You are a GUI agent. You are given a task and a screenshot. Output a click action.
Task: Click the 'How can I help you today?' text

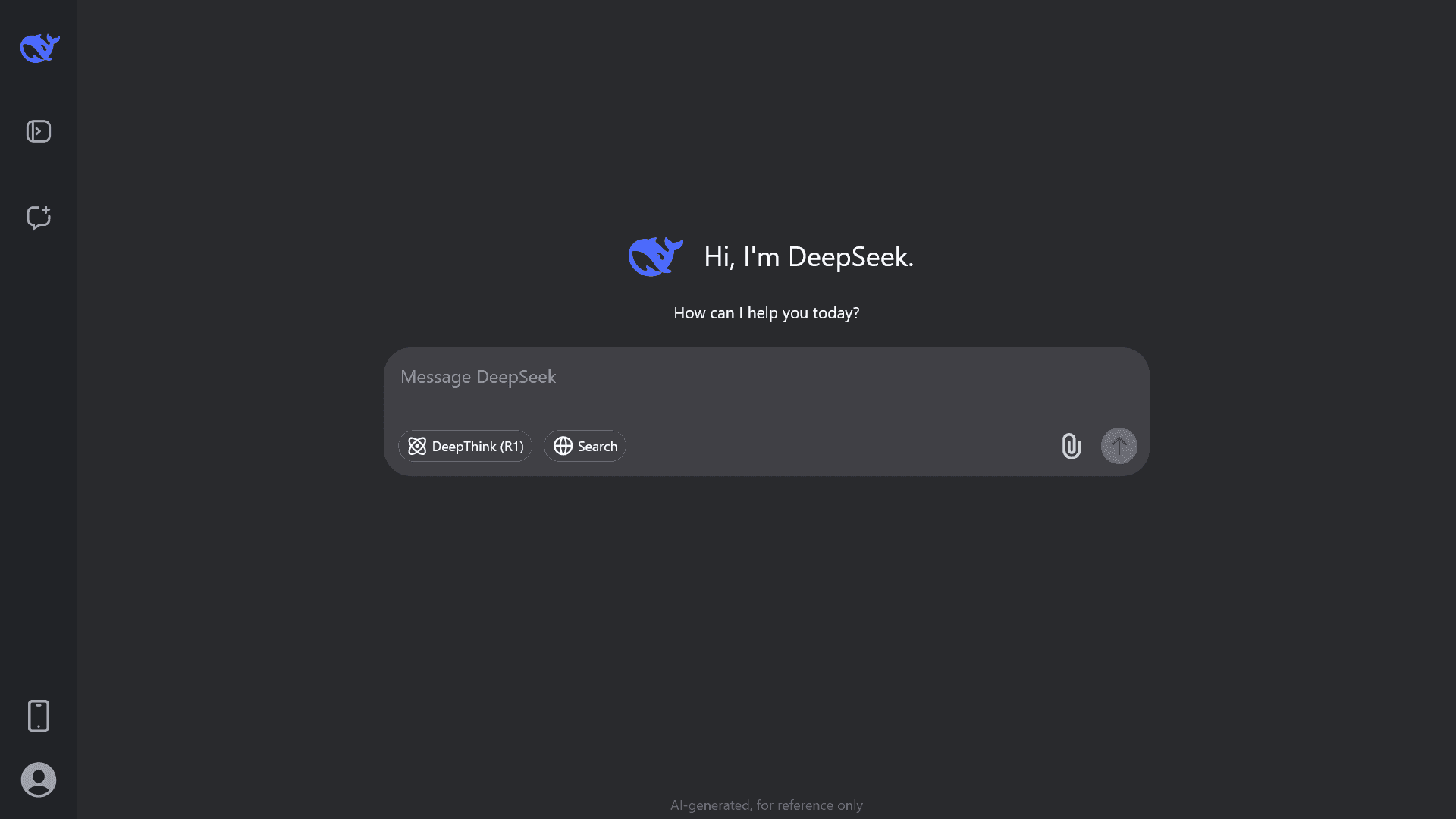click(x=767, y=312)
